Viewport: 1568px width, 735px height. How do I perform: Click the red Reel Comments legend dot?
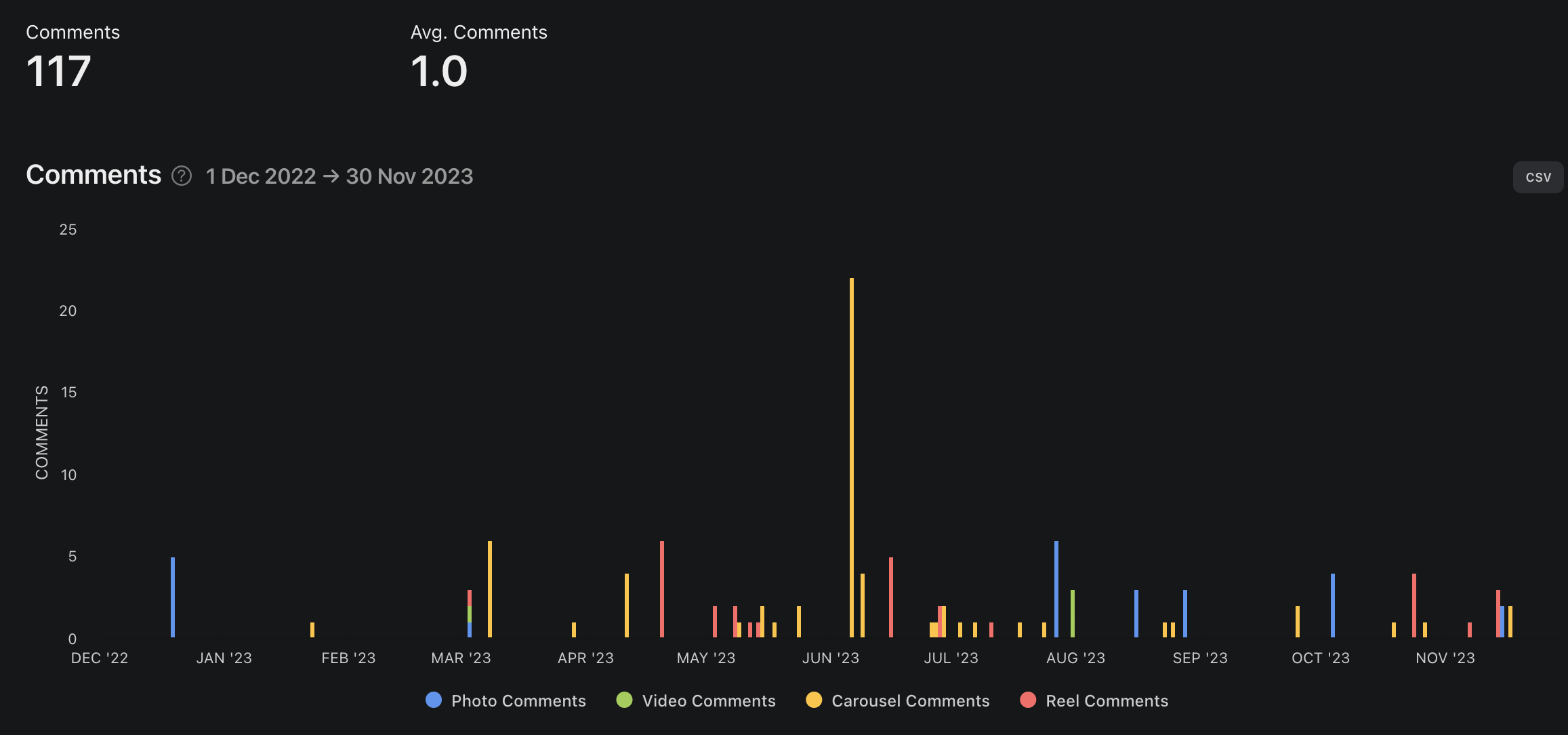(x=1028, y=700)
